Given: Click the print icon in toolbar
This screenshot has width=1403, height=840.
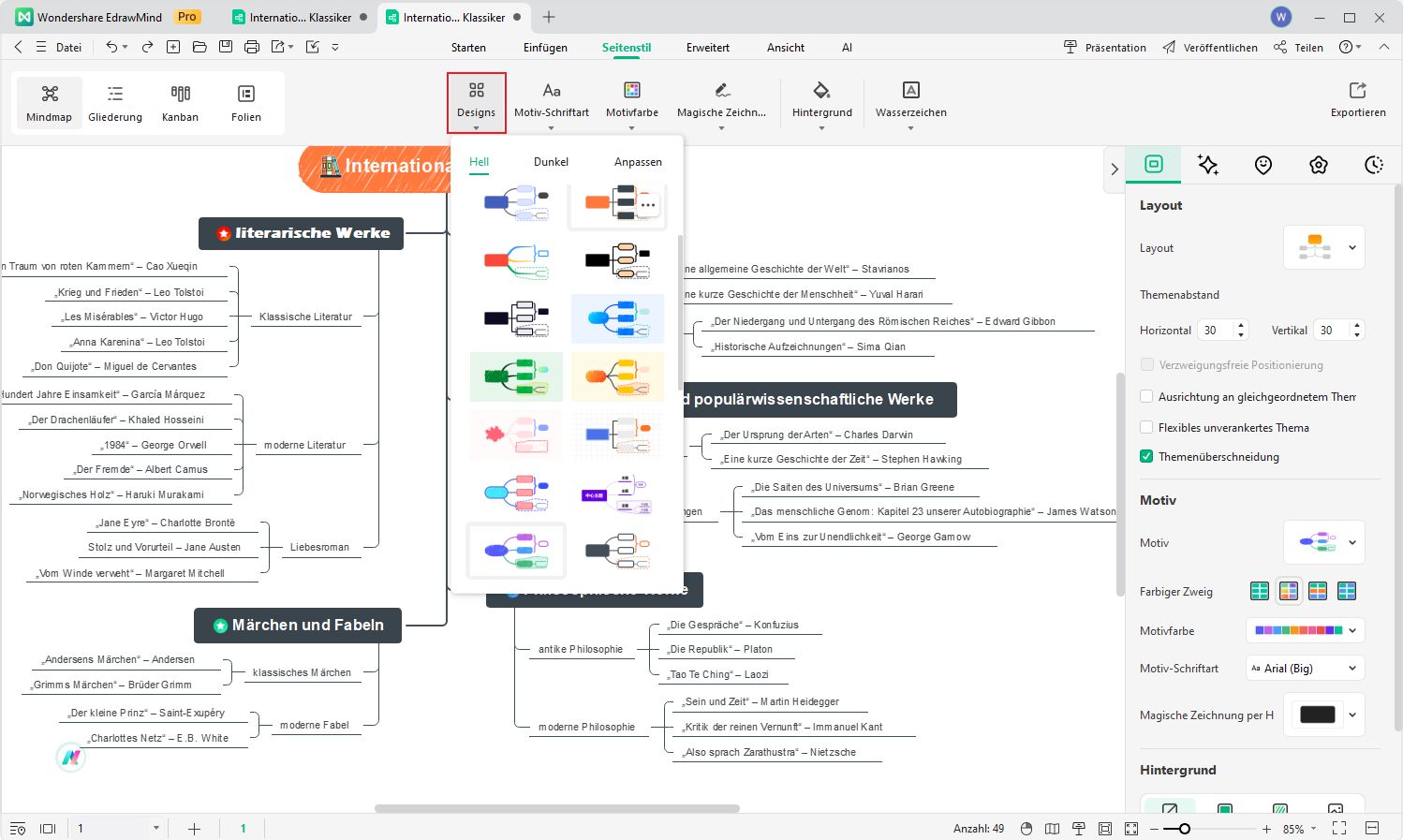Looking at the screenshot, I should pyautogui.click(x=251, y=47).
